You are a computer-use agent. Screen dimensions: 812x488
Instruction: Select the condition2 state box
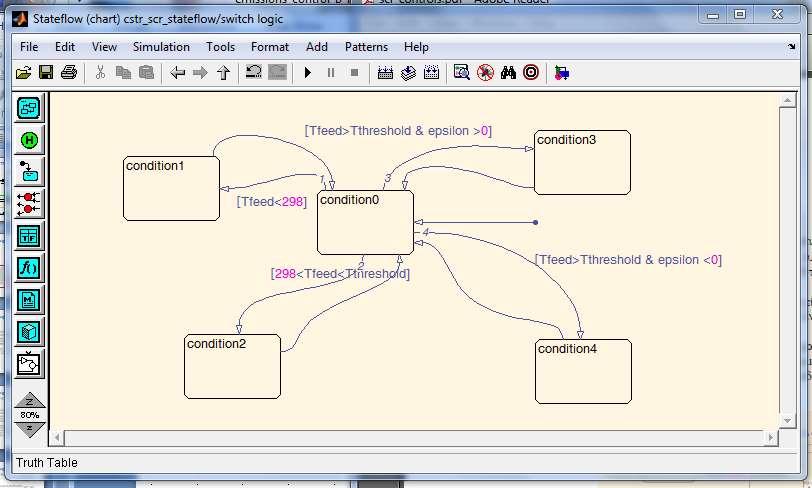(x=233, y=366)
